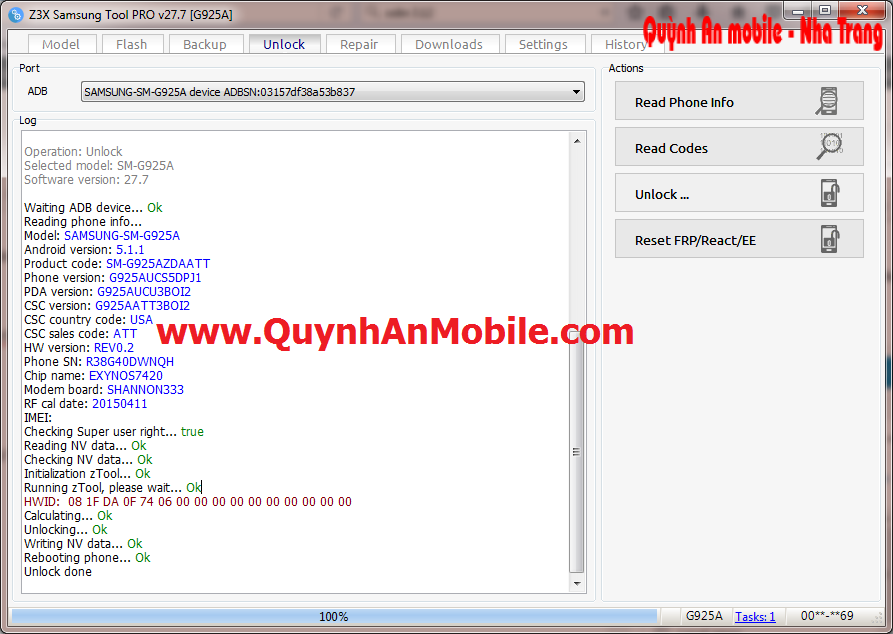Screen dimensions: 893x634
Task: Click the log vertical scrollbar thumb
Action: click(577, 452)
